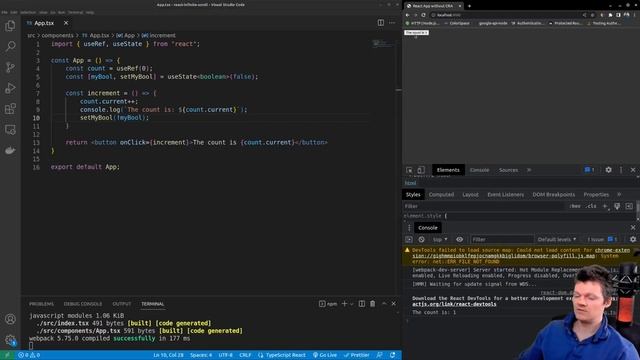Go back in the Chrome browser
Image resolution: width=640 pixels, height=360 pixels.
pyautogui.click(x=407, y=15)
